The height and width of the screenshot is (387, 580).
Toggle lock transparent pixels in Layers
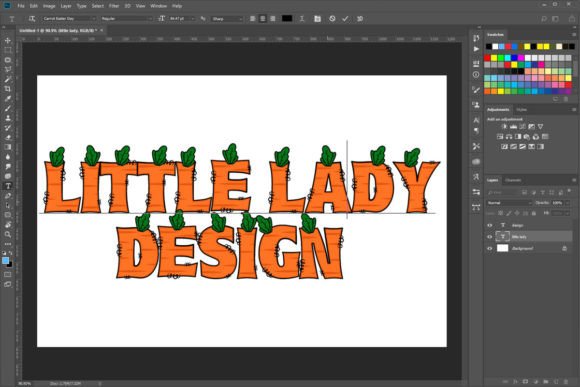(500, 213)
